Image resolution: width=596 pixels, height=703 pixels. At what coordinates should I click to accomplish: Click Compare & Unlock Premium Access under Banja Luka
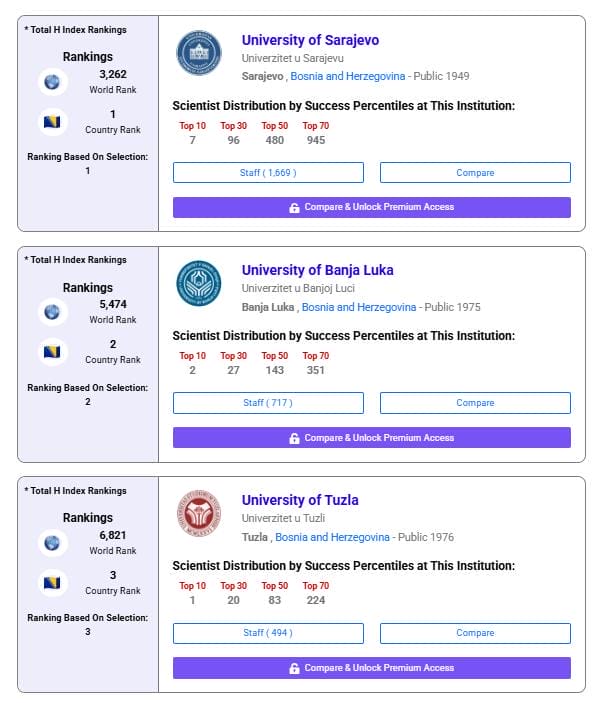(372, 438)
